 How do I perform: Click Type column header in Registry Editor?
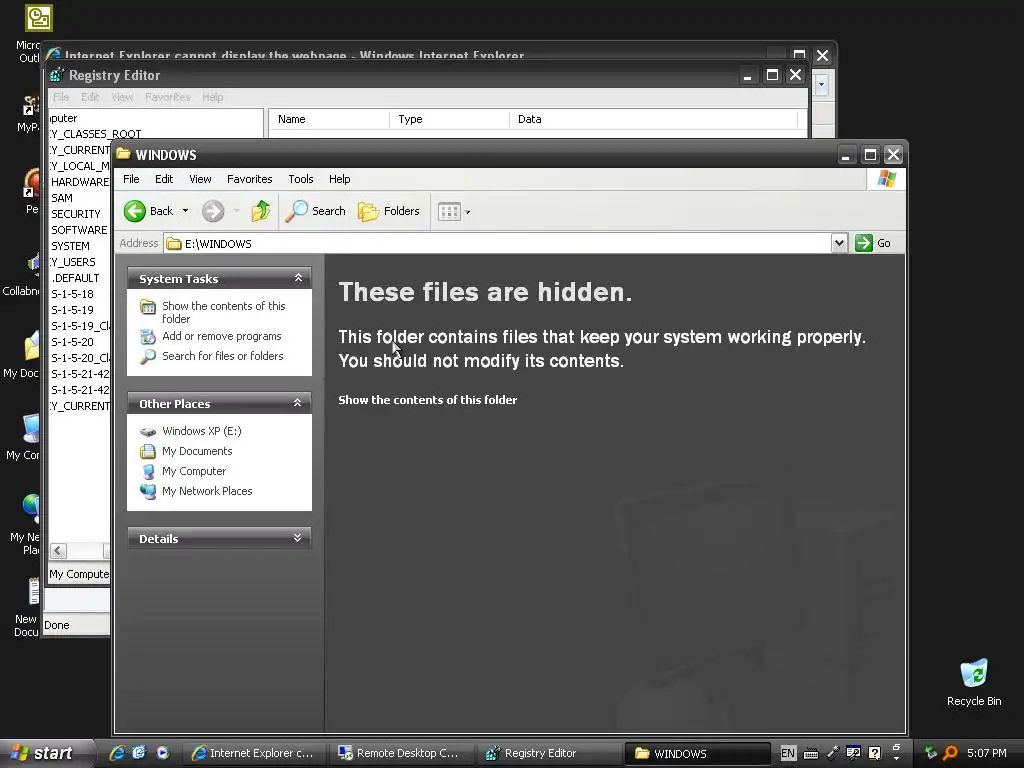449,120
